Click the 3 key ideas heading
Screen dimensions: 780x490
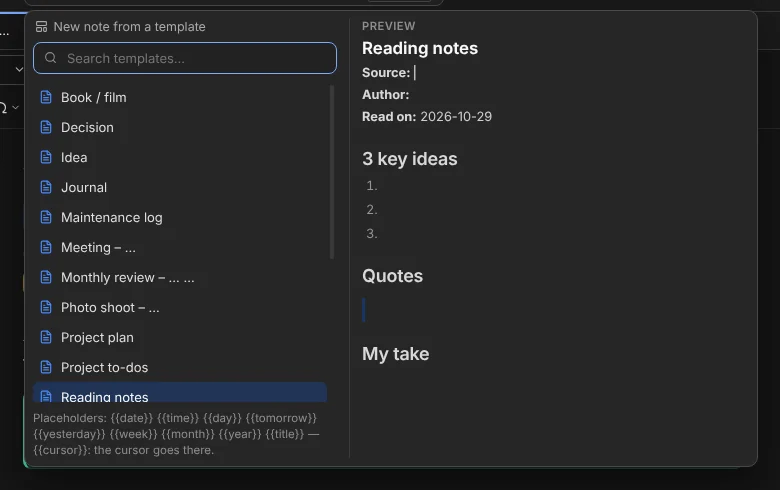[409, 159]
